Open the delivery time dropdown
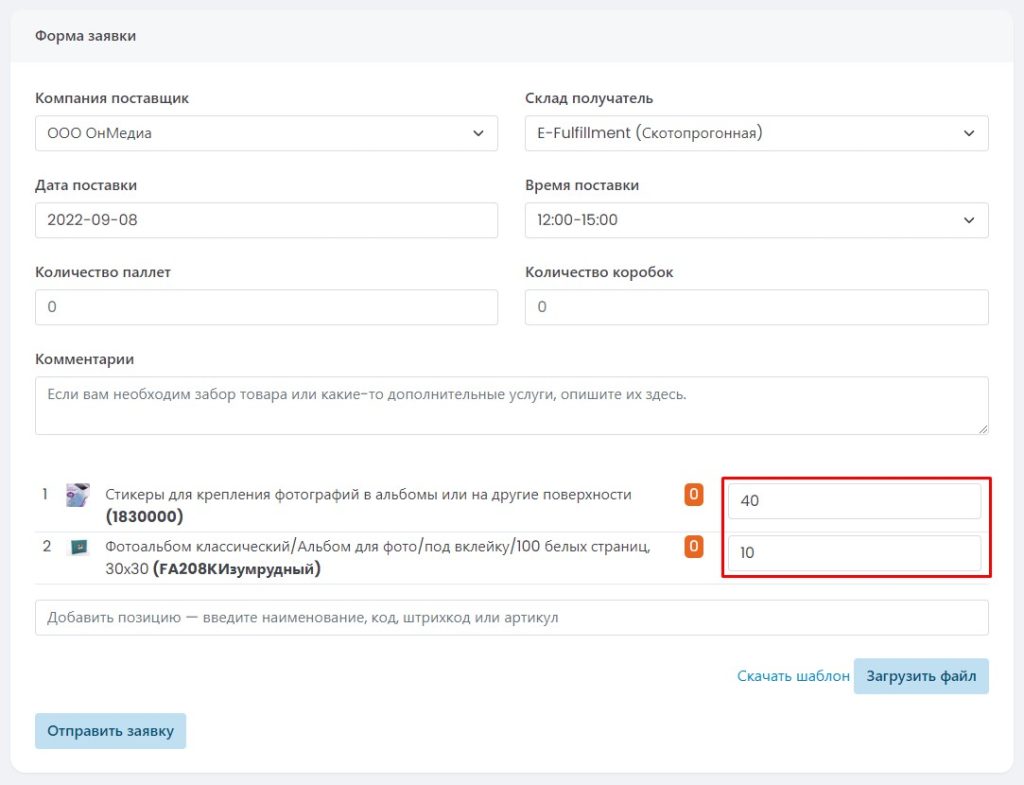The height and width of the screenshot is (785, 1024). point(756,220)
